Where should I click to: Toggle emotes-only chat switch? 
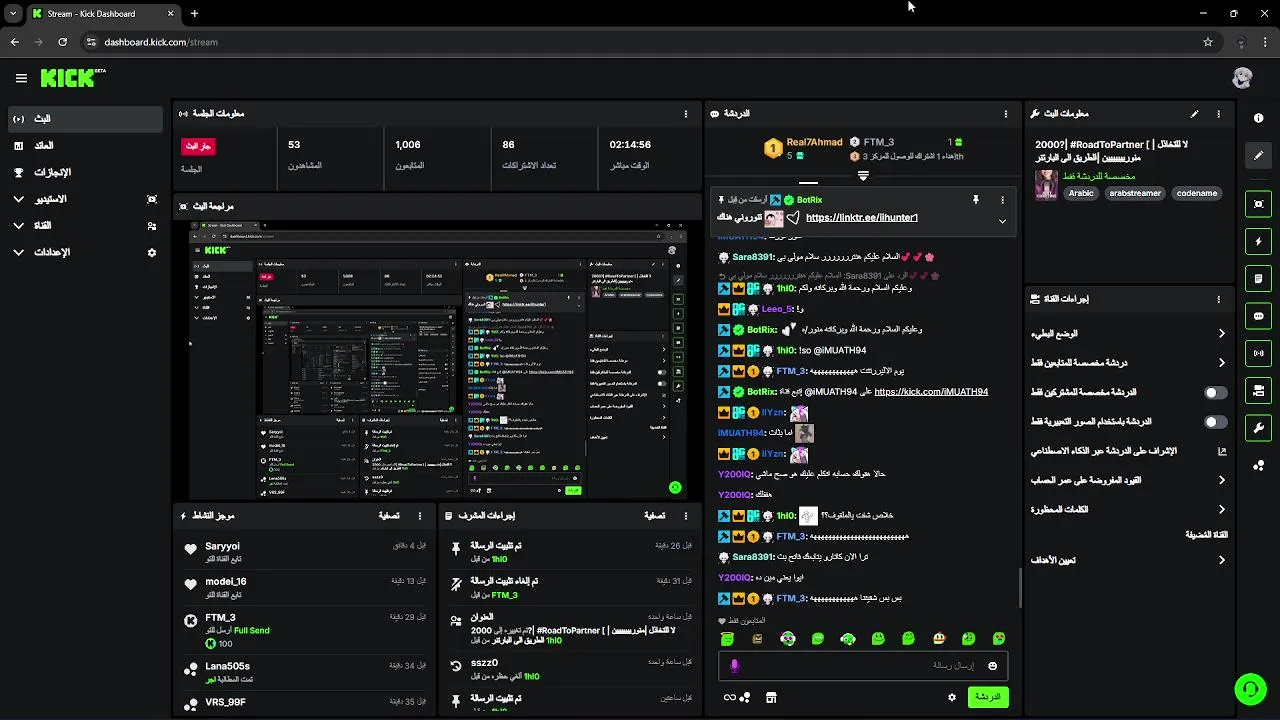click(x=1215, y=422)
